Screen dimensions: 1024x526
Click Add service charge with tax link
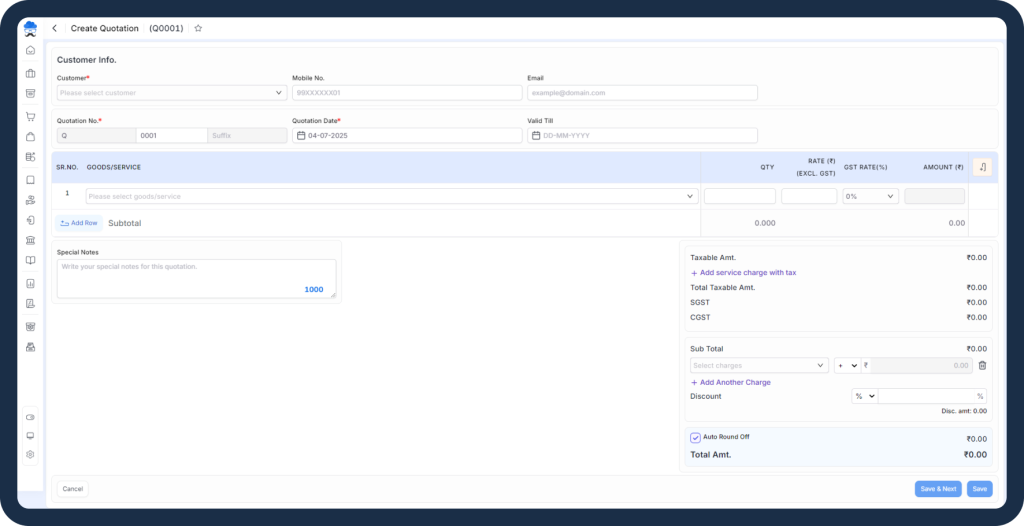(x=743, y=272)
